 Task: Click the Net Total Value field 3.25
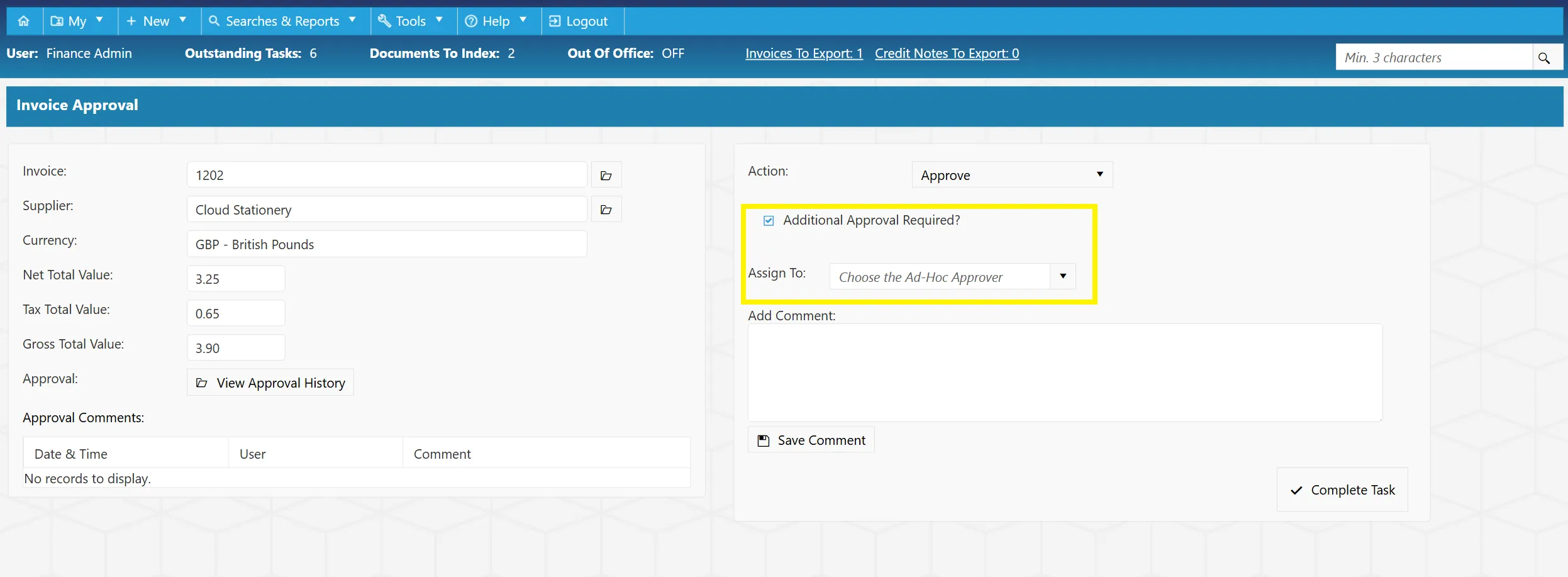pyautogui.click(x=236, y=279)
